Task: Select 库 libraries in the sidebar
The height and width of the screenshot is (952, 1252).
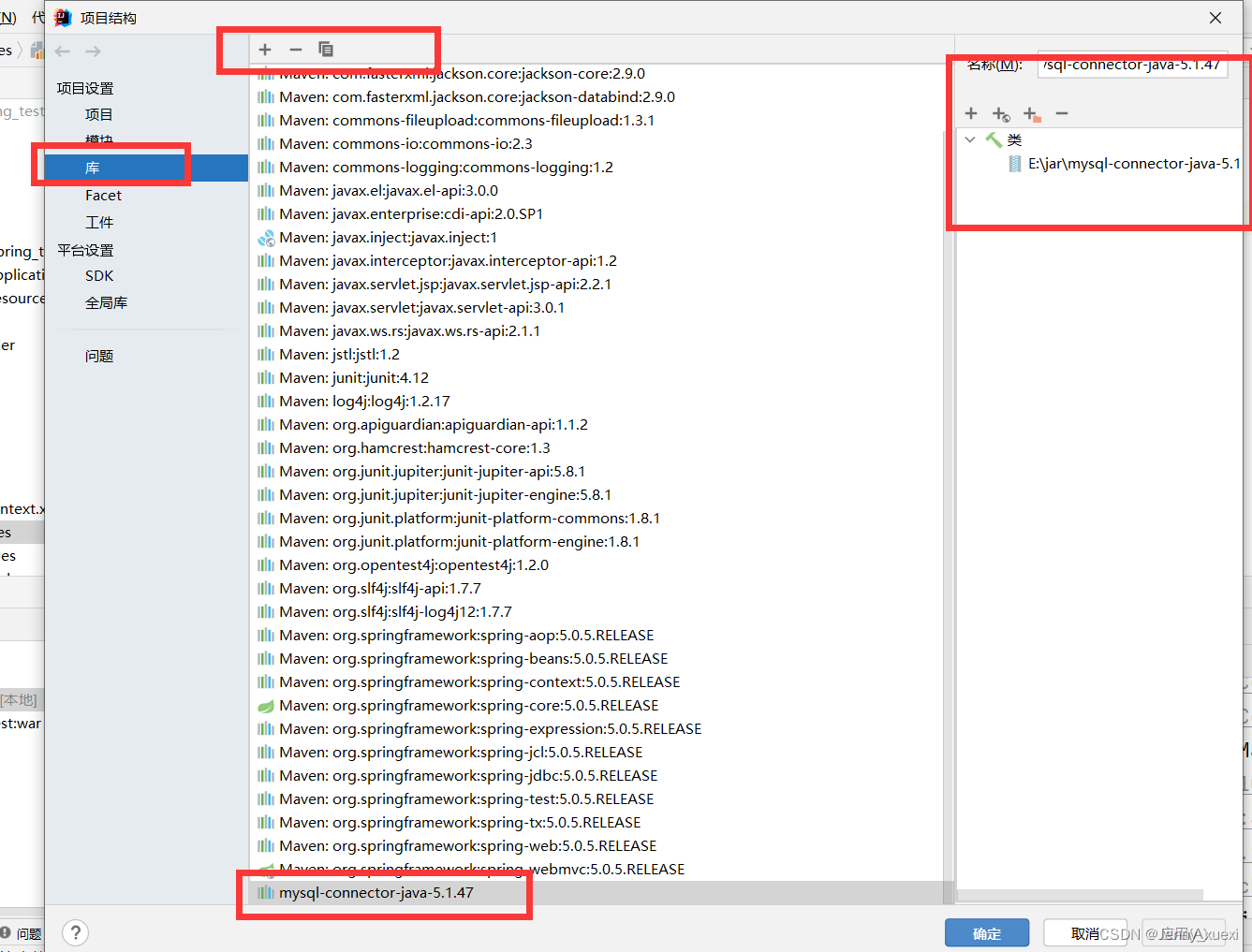Action: (146, 168)
